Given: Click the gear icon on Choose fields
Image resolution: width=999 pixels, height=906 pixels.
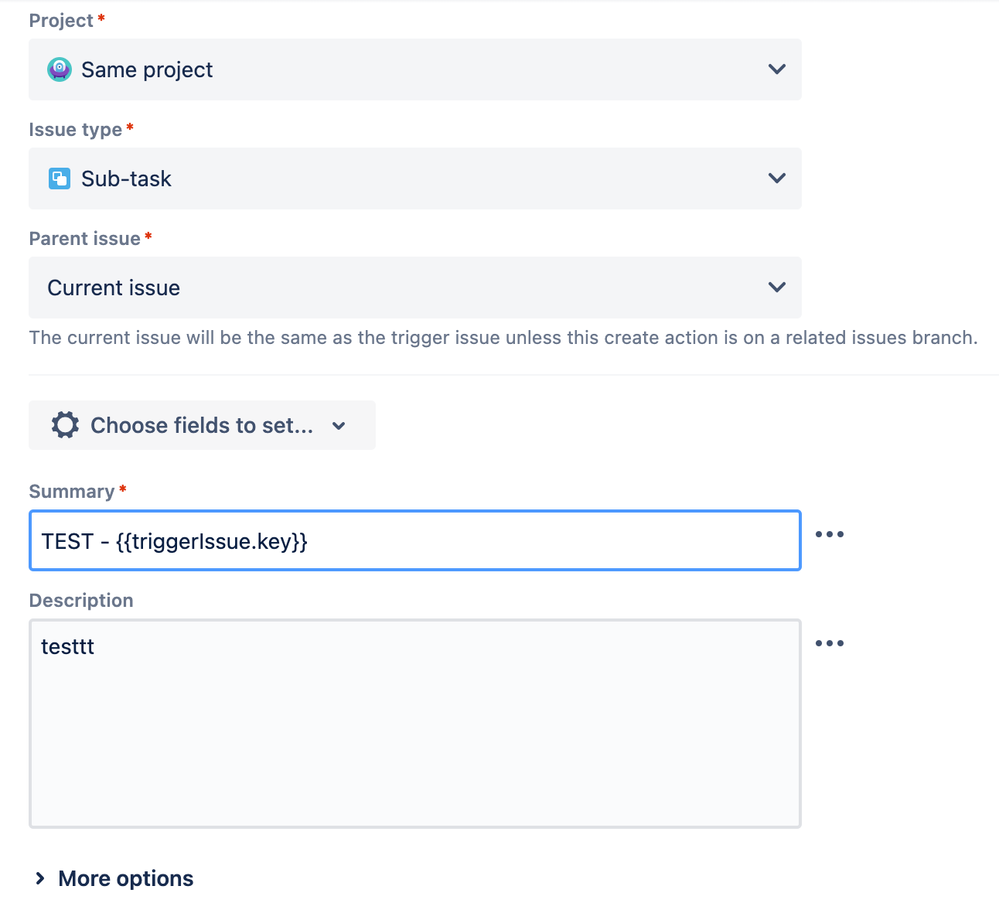Looking at the screenshot, I should (x=65, y=426).
